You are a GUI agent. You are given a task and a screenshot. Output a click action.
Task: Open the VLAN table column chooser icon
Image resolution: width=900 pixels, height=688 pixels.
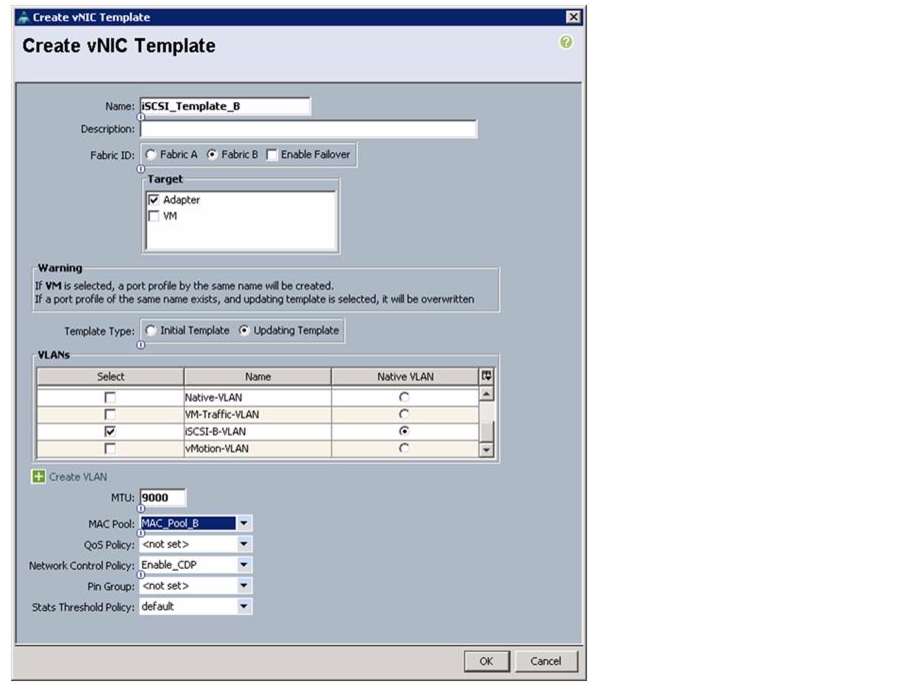486,376
